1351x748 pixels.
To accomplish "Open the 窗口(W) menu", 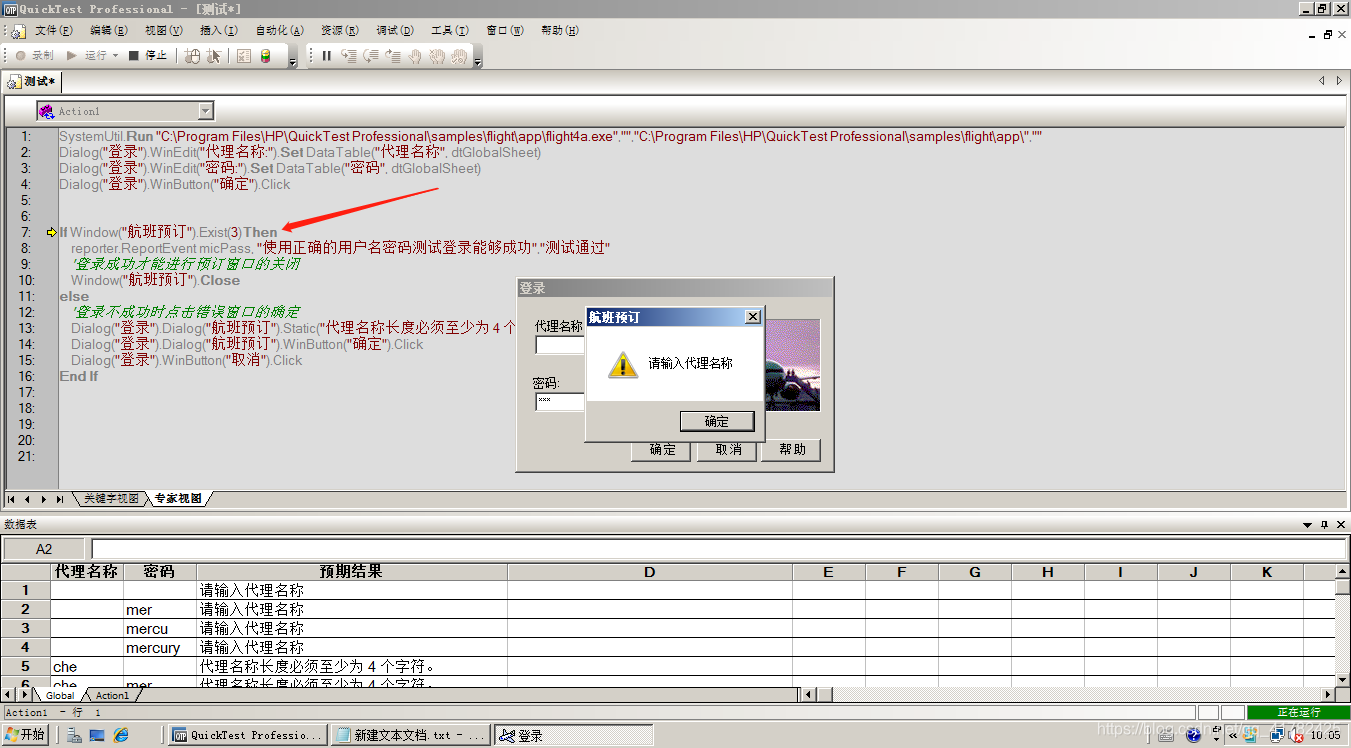I will tap(504, 31).
